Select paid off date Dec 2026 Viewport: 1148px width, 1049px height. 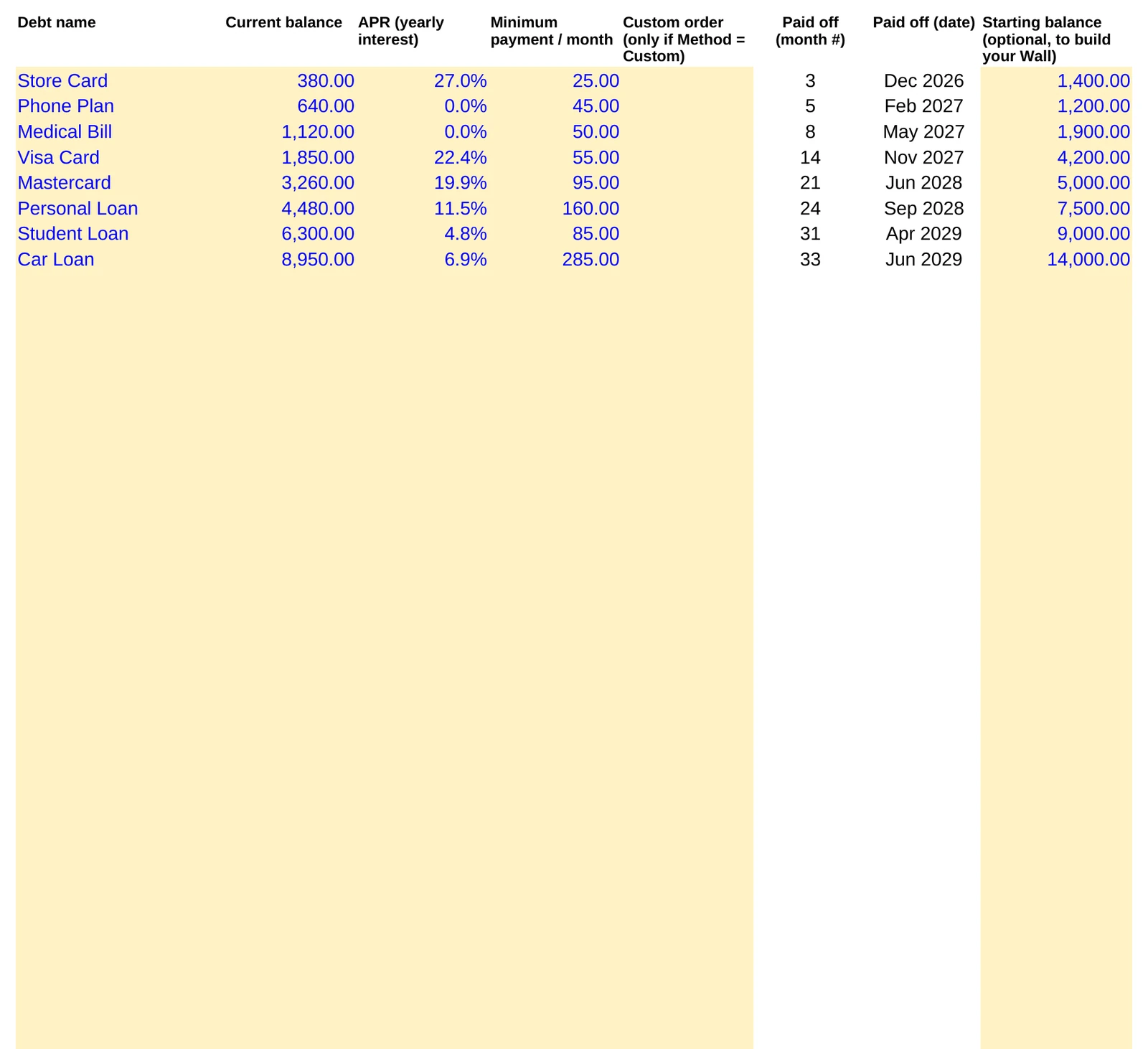(x=923, y=81)
